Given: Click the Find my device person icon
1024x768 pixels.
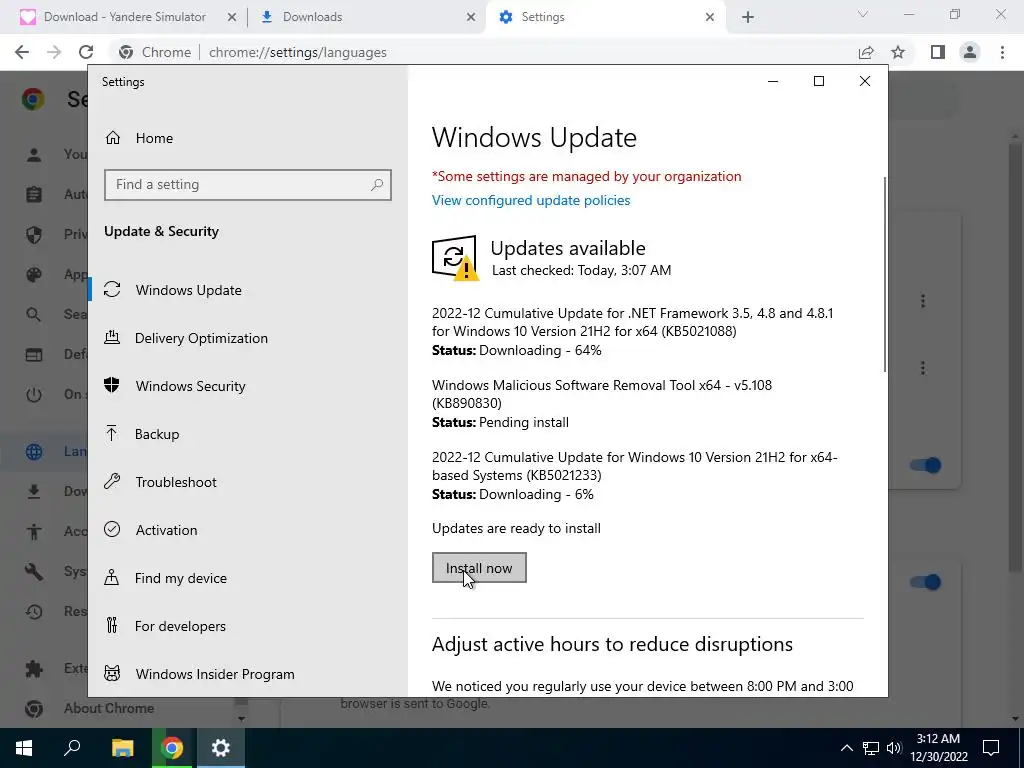Looking at the screenshot, I should (x=112, y=577).
